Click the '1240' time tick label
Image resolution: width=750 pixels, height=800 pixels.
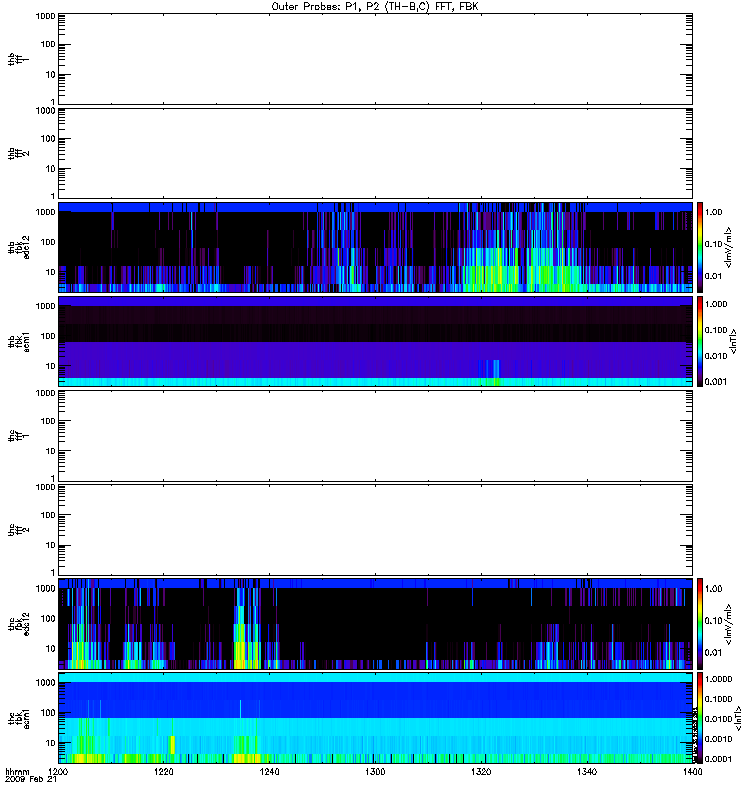coord(269,772)
